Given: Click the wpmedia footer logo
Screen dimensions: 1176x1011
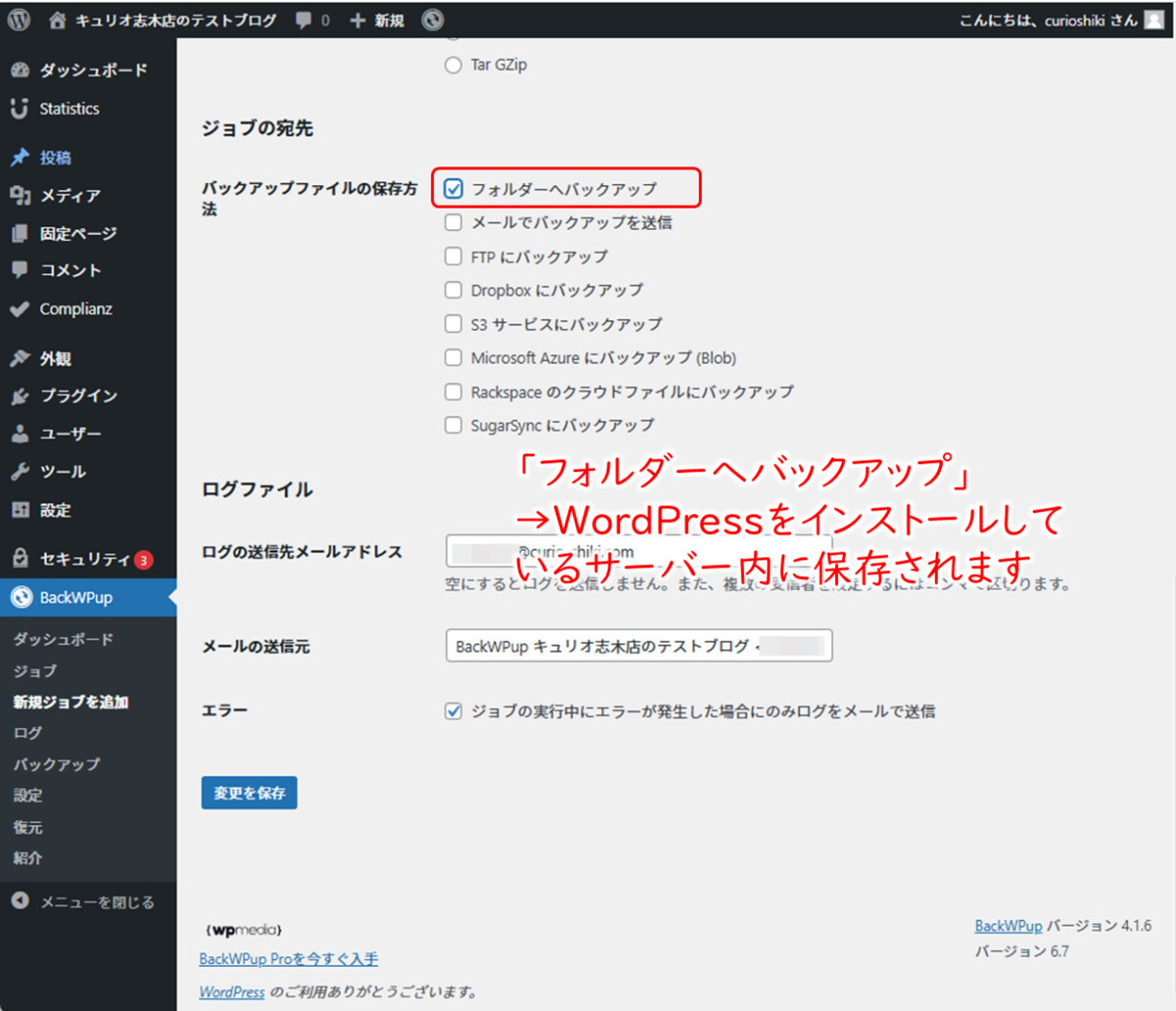Looking at the screenshot, I should (244, 929).
